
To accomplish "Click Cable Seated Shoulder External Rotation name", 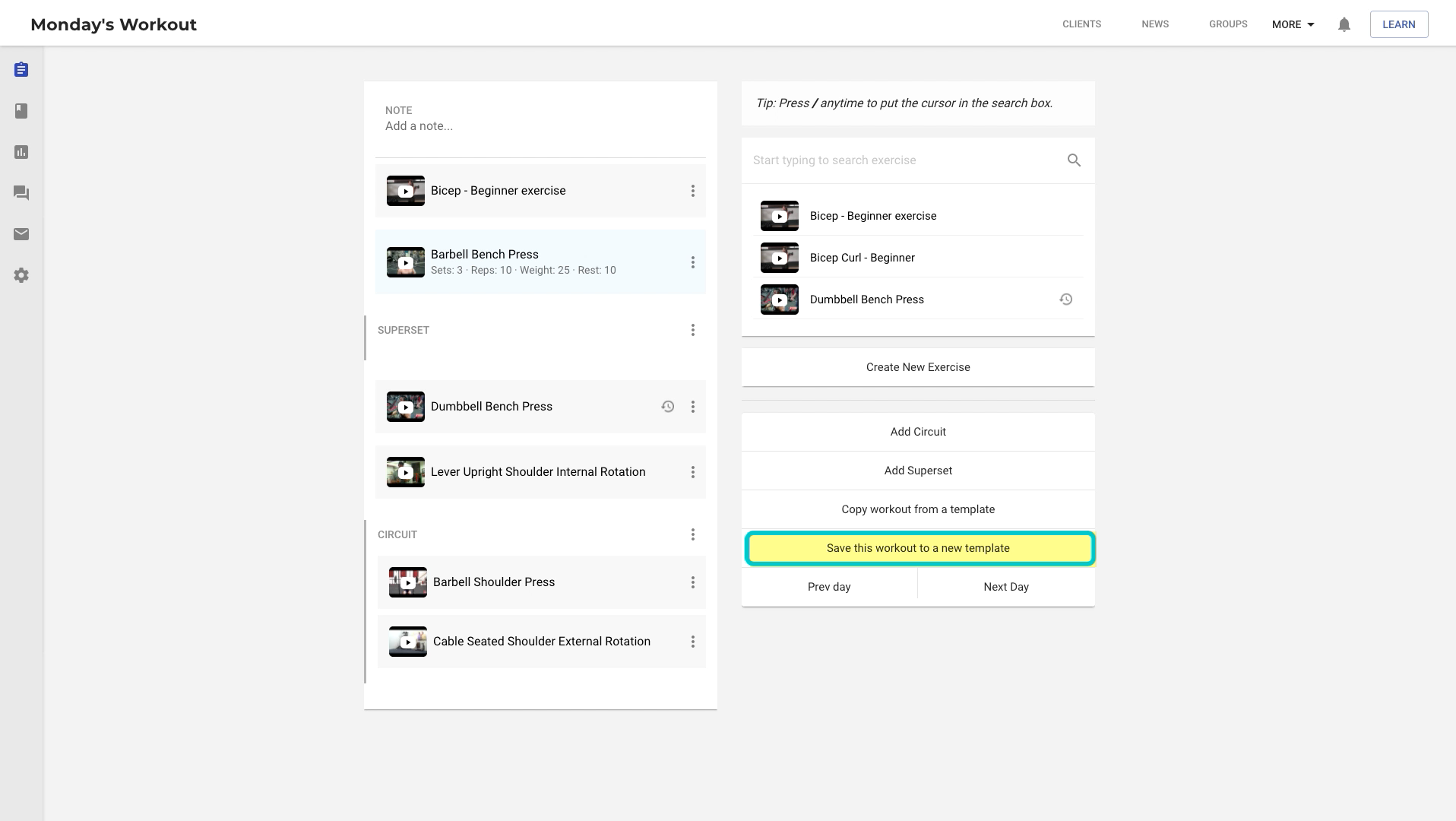I will [541, 642].
